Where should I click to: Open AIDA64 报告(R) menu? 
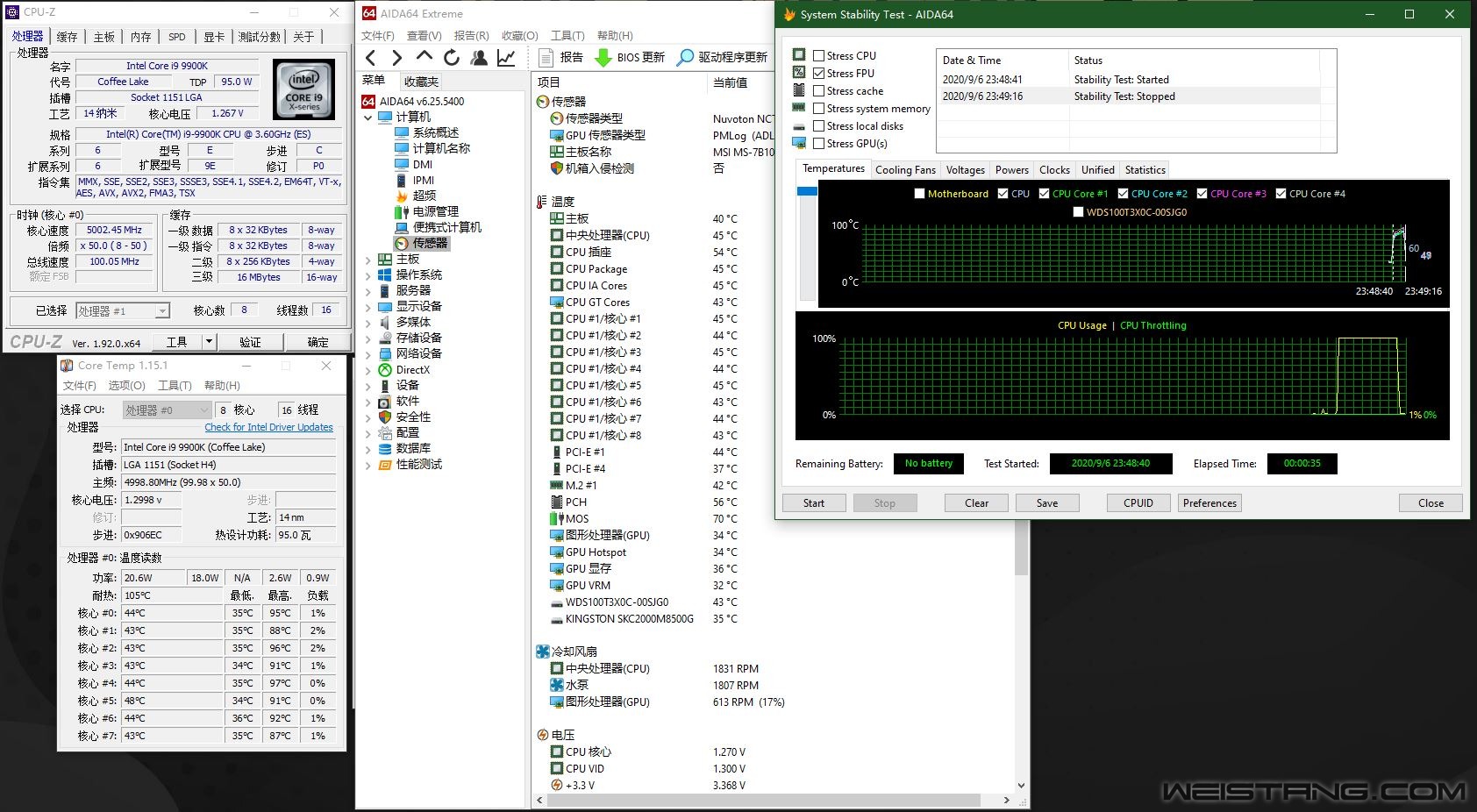coord(471,36)
